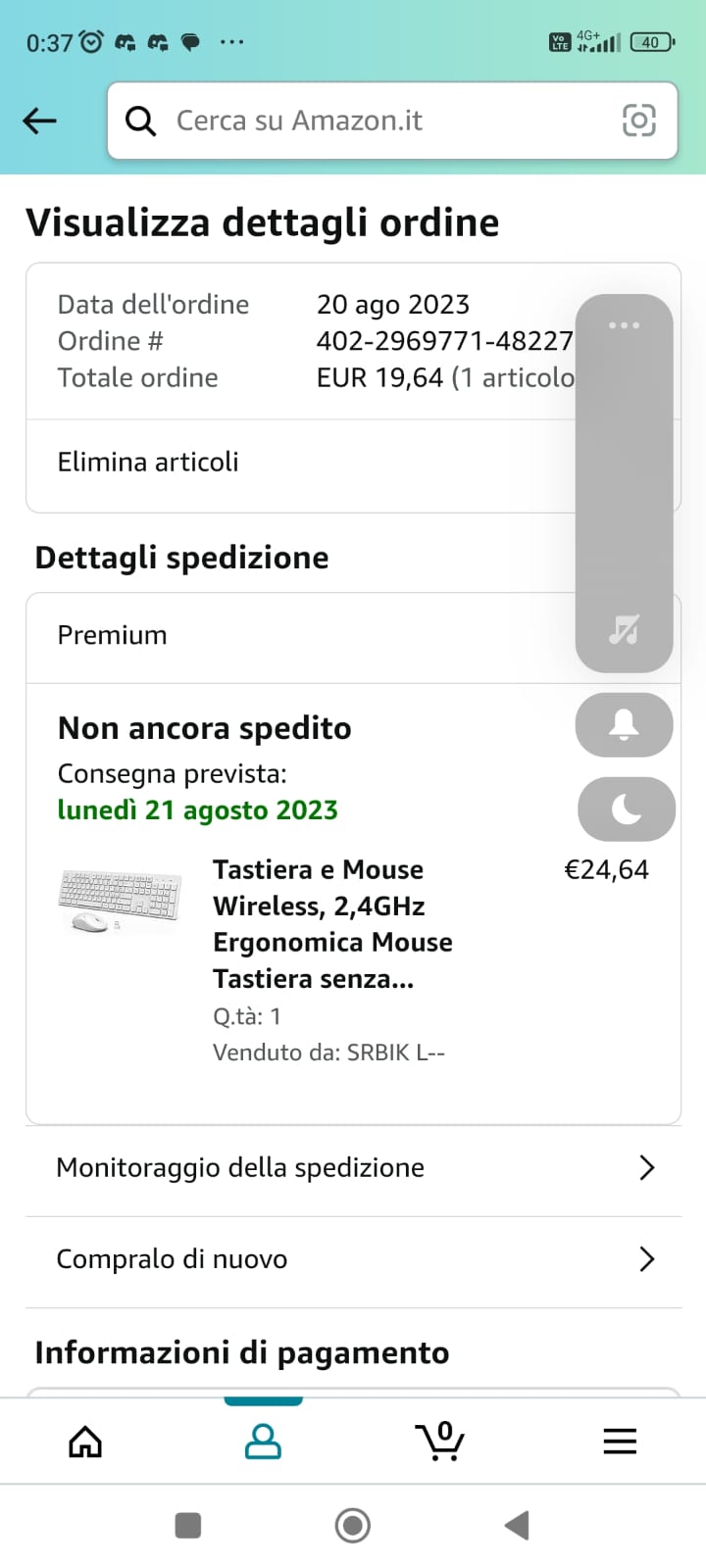Tap the keyboard and mouse product thumbnail
Screen dimensions: 706x1568
(x=120, y=902)
